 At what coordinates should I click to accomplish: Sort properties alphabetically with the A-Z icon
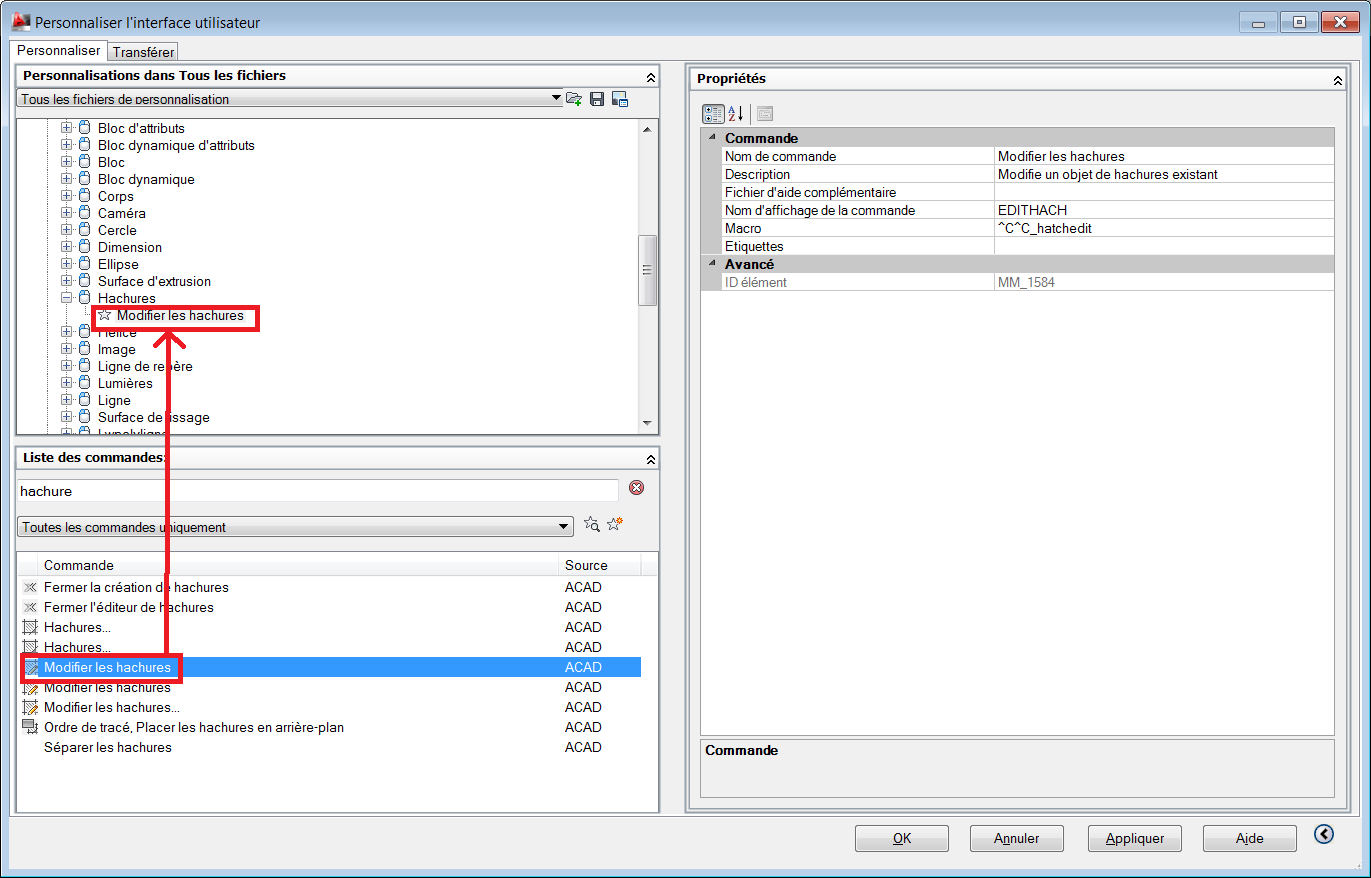coord(735,113)
